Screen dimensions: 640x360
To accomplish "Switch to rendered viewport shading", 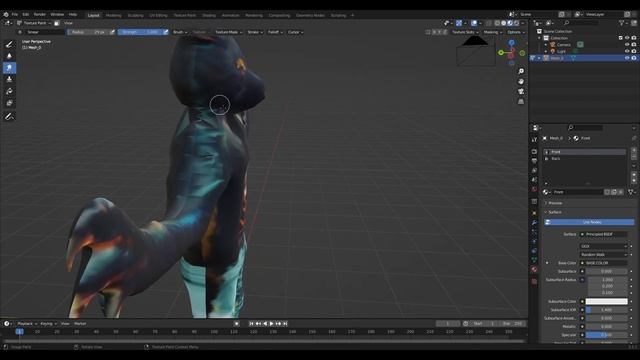I will [517, 23].
